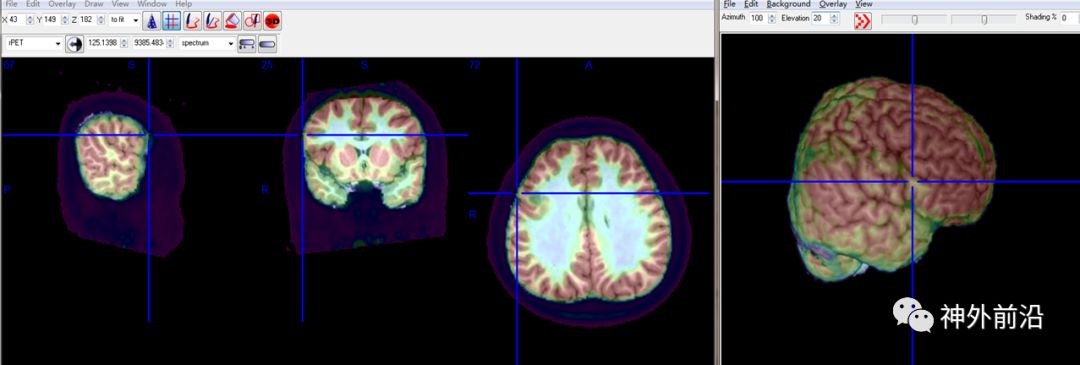Open the Overlay menu in main window
The height and width of the screenshot is (365, 1080).
coord(62,4)
